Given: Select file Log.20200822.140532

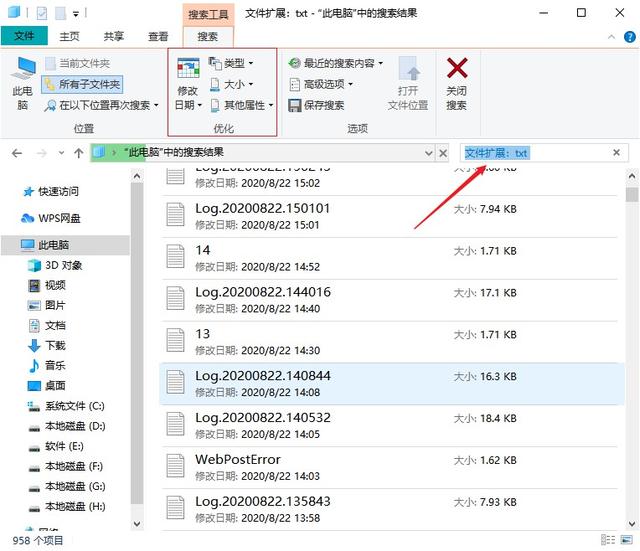Looking at the screenshot, I should tap(391, 426).
